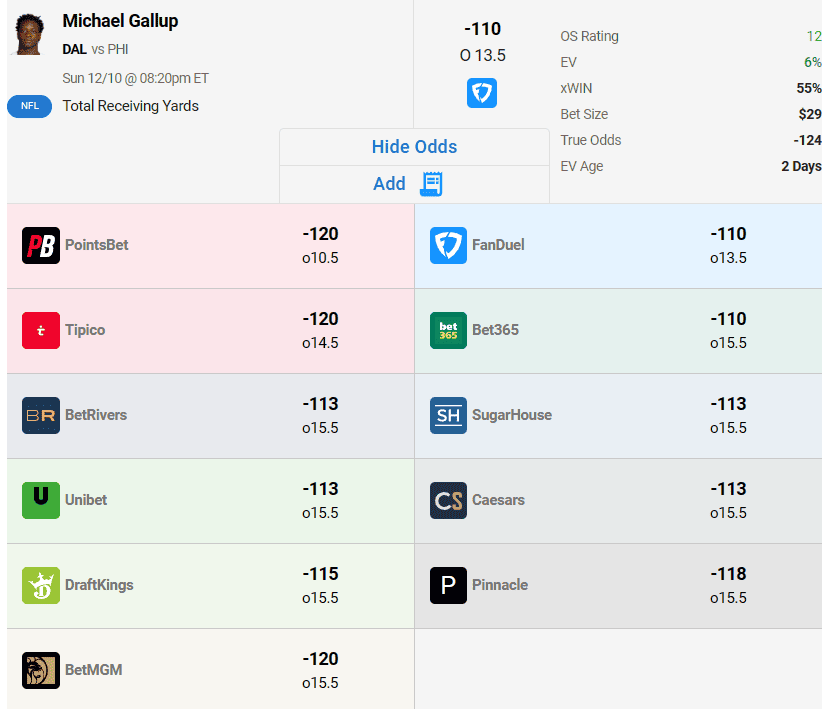The width and height of the screenshot is (834, 709).
Task: Click the BetRivers logo icon
Action: pyautogui.click(x=41, y=416)
